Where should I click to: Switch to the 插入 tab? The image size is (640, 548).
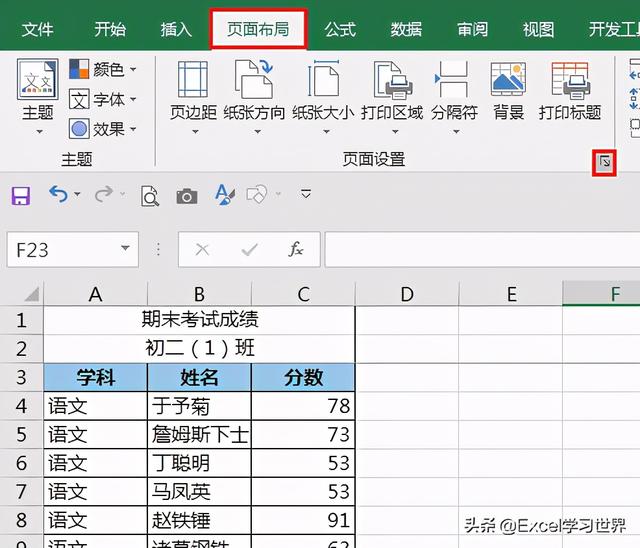pos(176,29)
